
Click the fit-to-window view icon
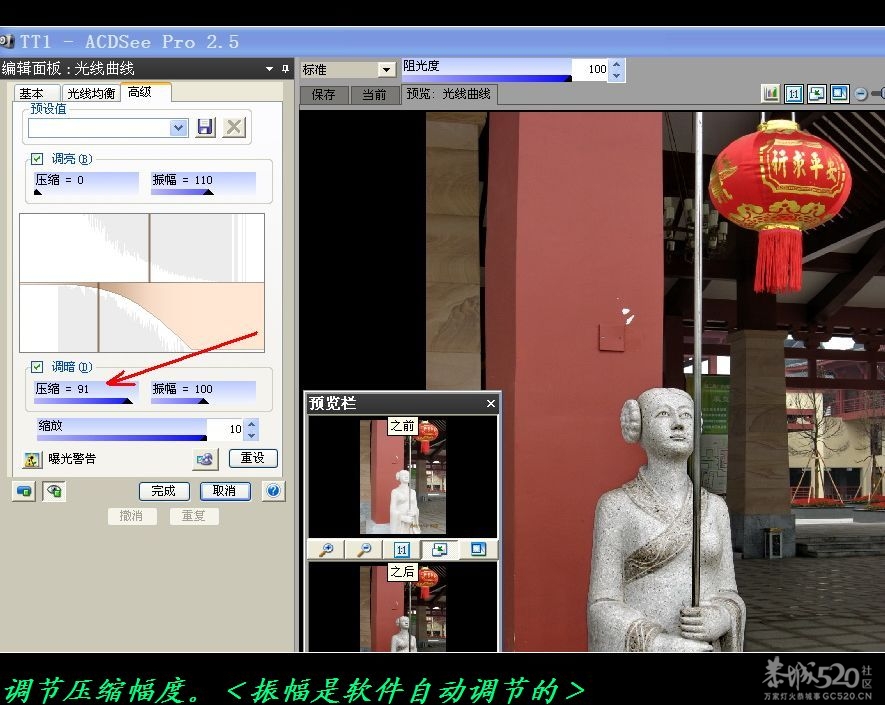tap(816, 93)
